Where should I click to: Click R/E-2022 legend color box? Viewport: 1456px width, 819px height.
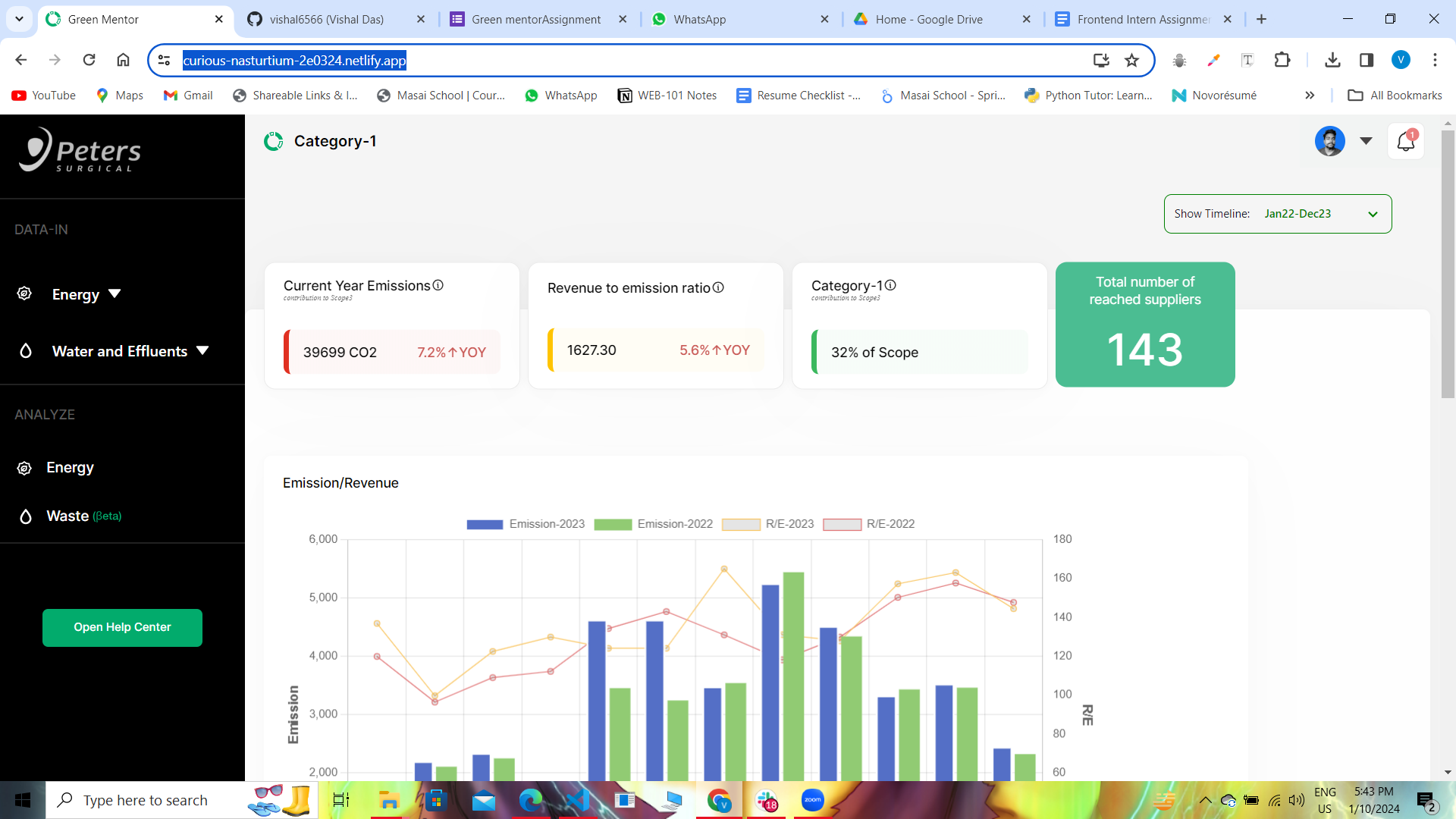click(x=842, y=525)
